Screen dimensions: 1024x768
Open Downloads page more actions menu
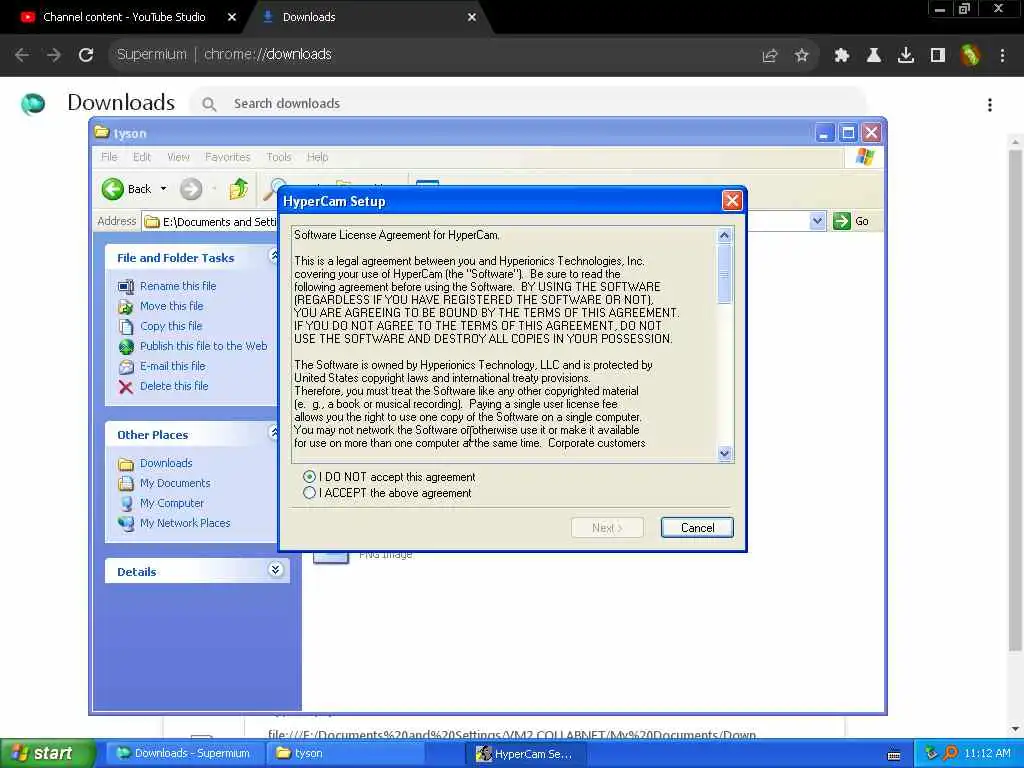point(990,104)
